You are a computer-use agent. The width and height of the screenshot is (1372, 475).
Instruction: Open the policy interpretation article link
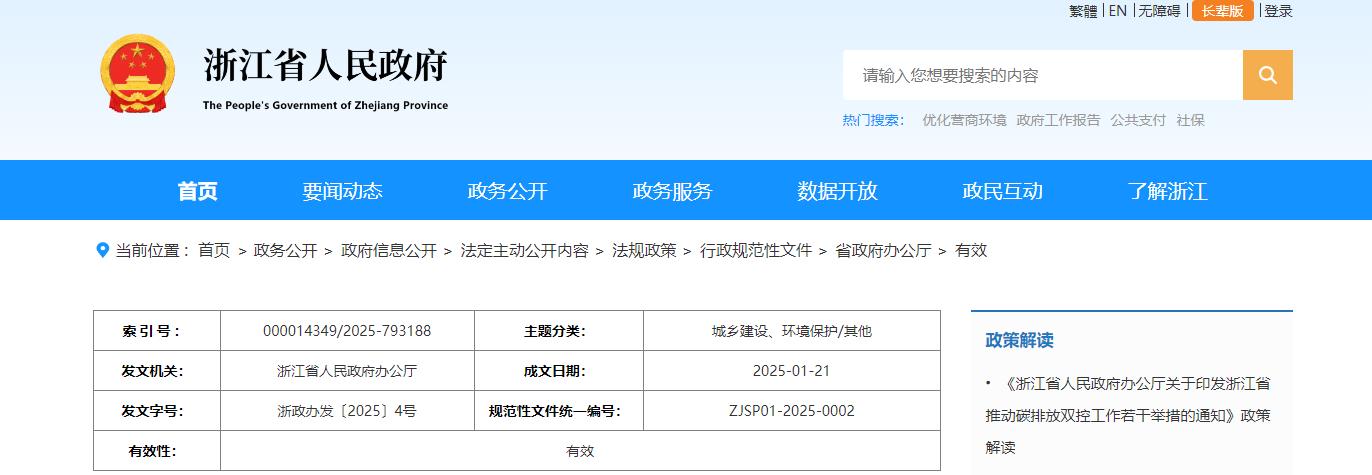pos(1128,415)
